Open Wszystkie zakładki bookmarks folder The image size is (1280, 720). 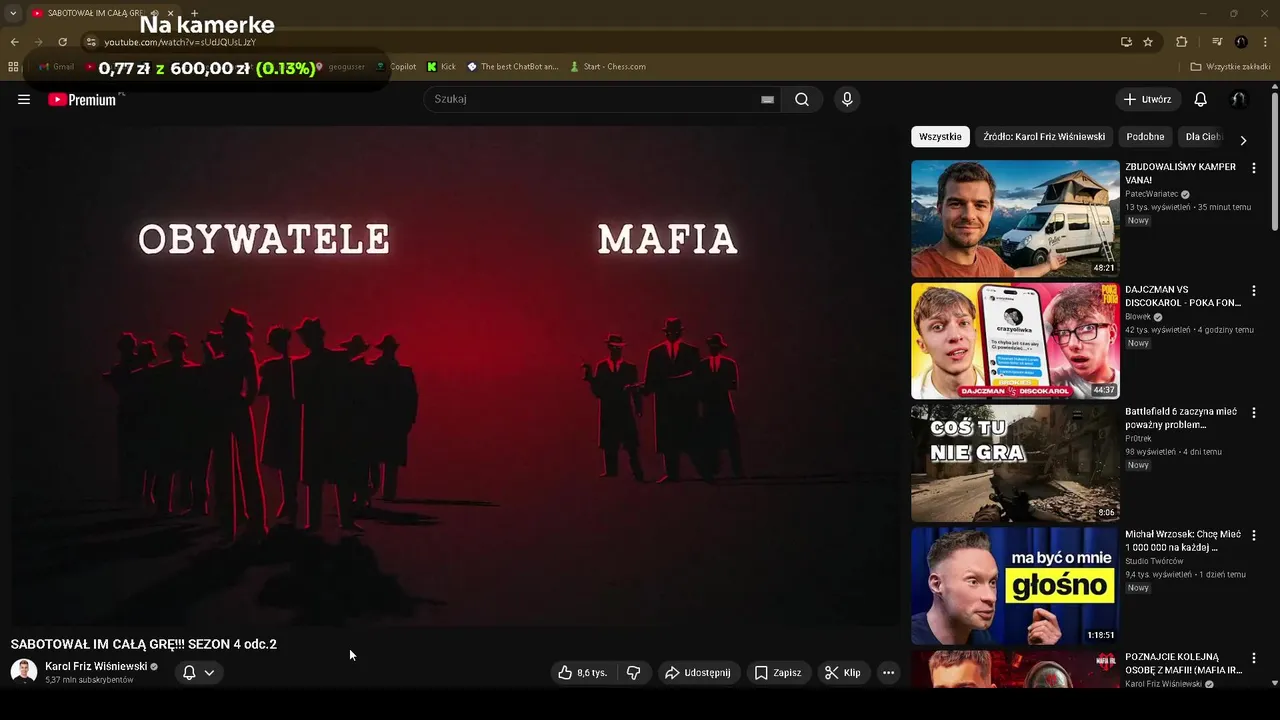click(1230, 67)
